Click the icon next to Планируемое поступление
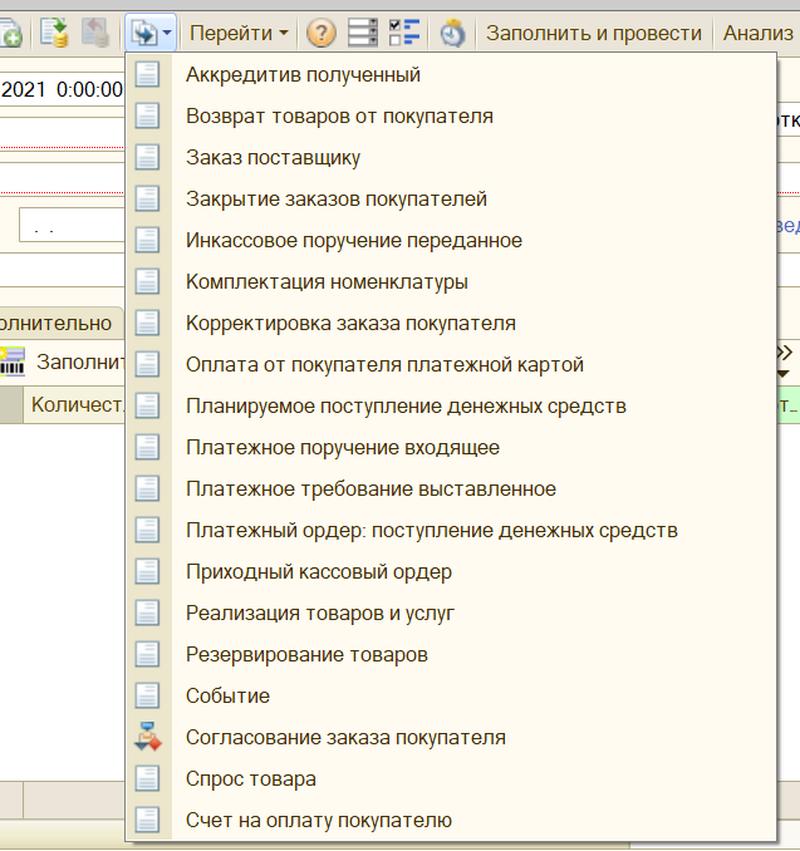The width and height of the screenshot is (800, 851). pos(147,406)
